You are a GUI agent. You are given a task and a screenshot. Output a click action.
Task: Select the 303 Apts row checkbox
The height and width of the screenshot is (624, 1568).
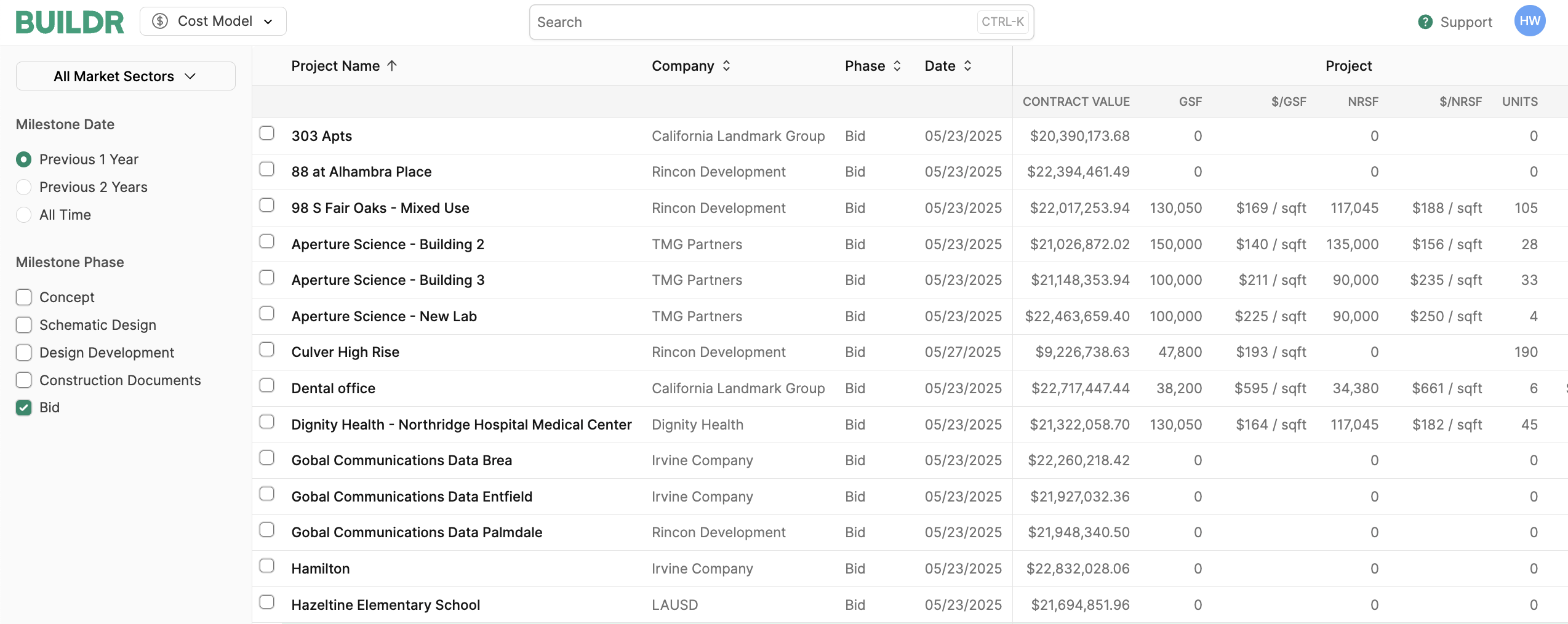pyautogui.click(x=266, y=133)
